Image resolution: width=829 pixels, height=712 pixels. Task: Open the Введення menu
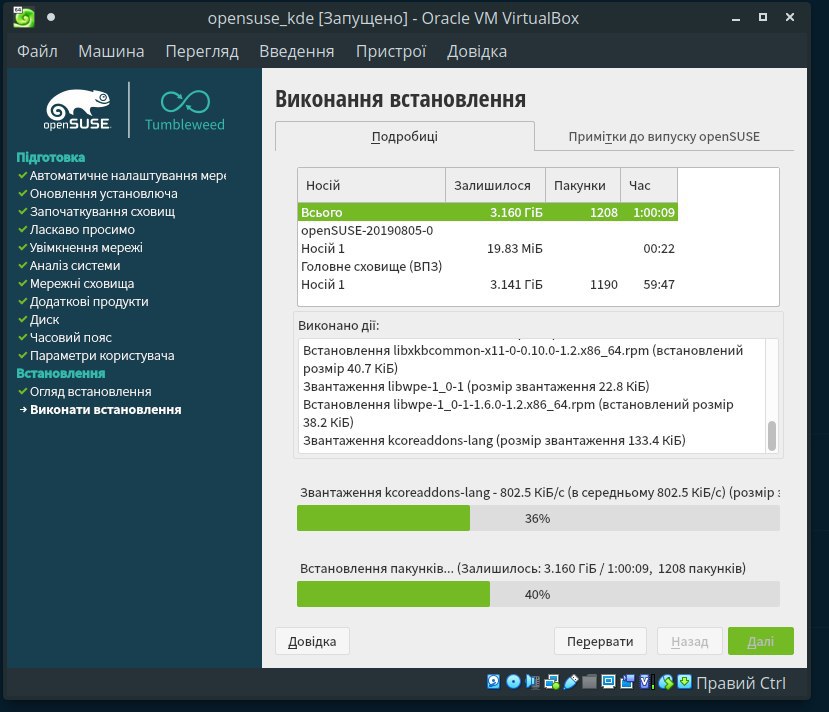pyautogui.click(x=297, y=51)
